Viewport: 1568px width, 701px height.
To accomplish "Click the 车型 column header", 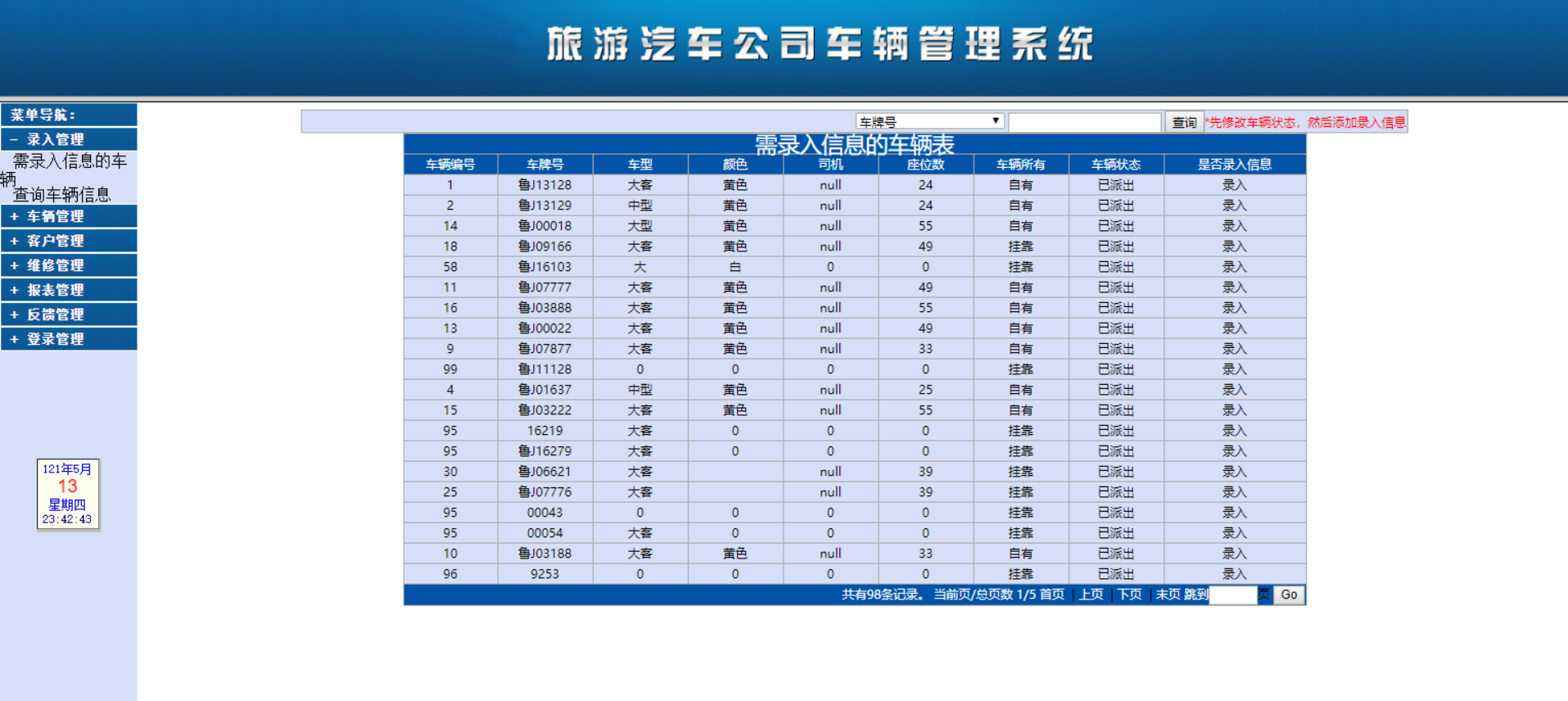I will pyautogui.click(x=640, y=165).
